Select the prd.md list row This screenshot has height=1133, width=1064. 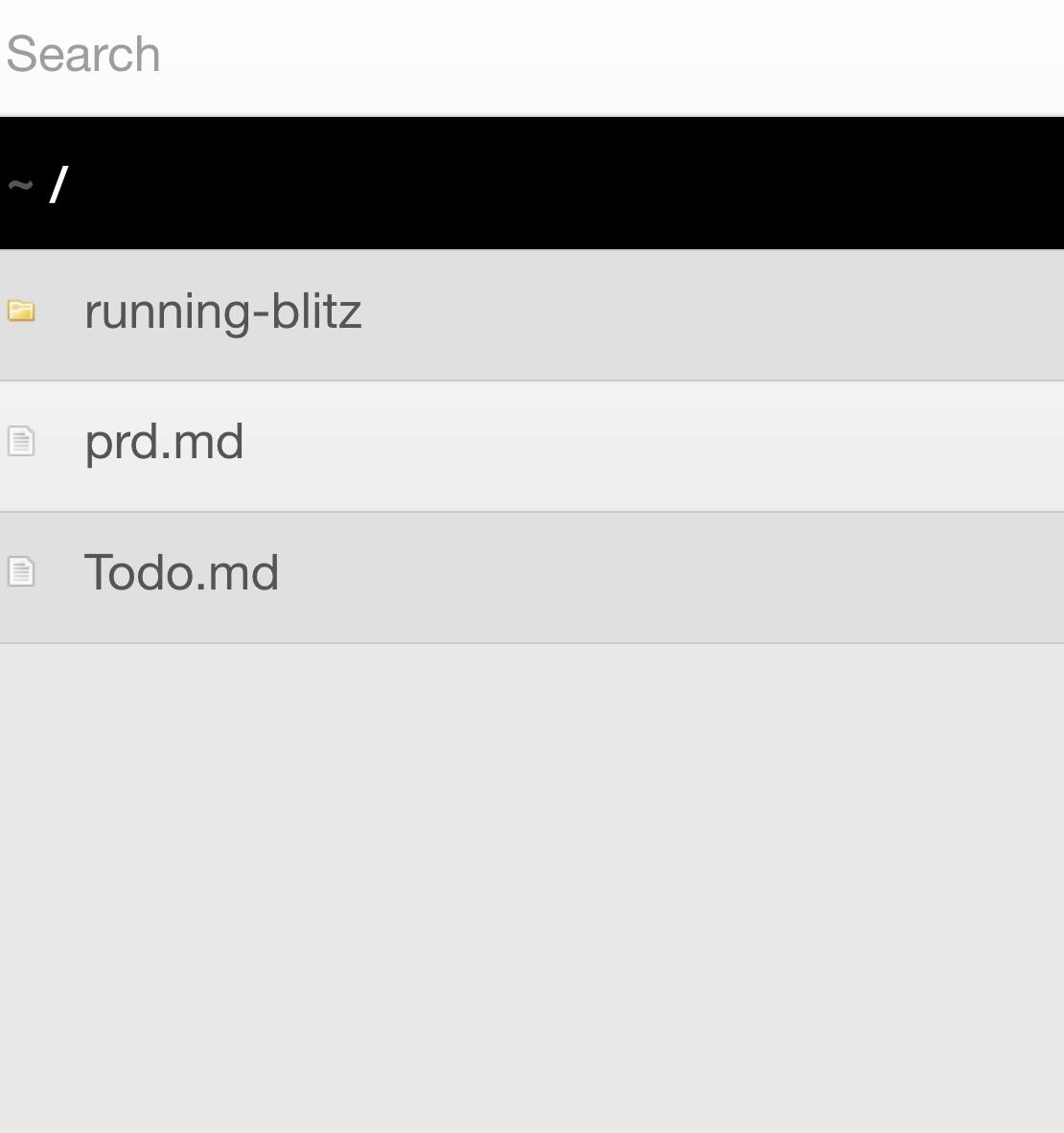point(532,447)
